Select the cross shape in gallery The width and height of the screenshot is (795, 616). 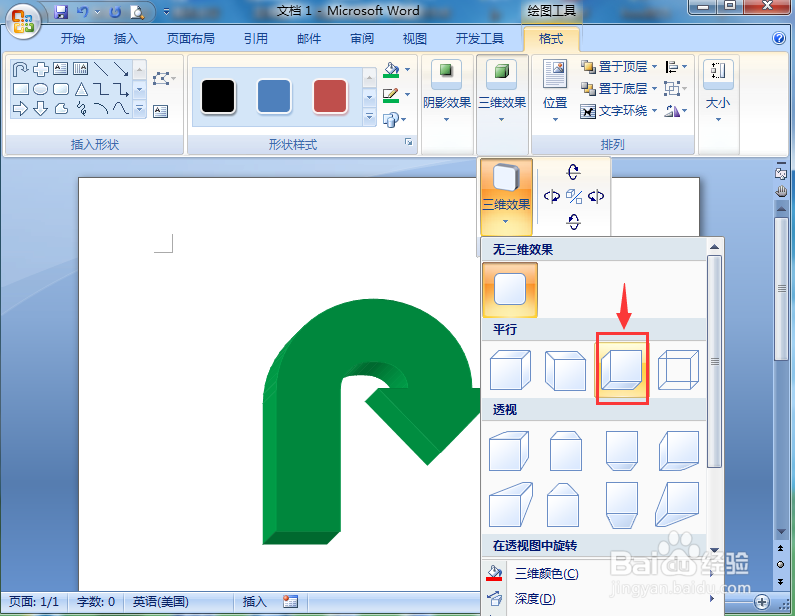click(41, 68)
